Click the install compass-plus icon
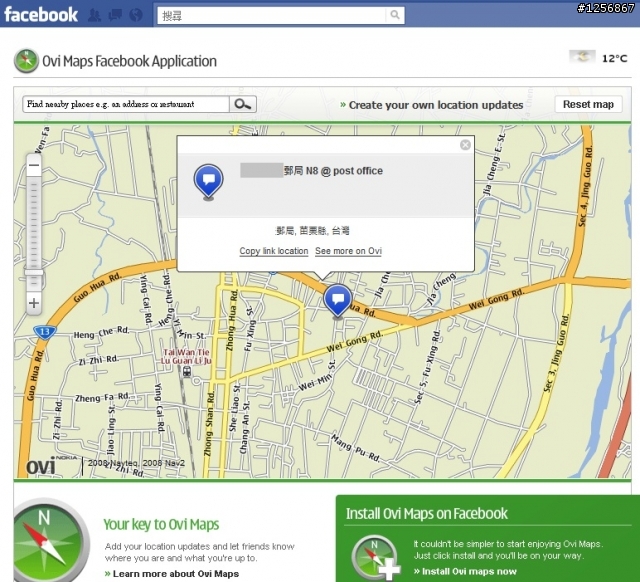Image resolution: width=640 pixels, height=582 pixels. point(375,557)
